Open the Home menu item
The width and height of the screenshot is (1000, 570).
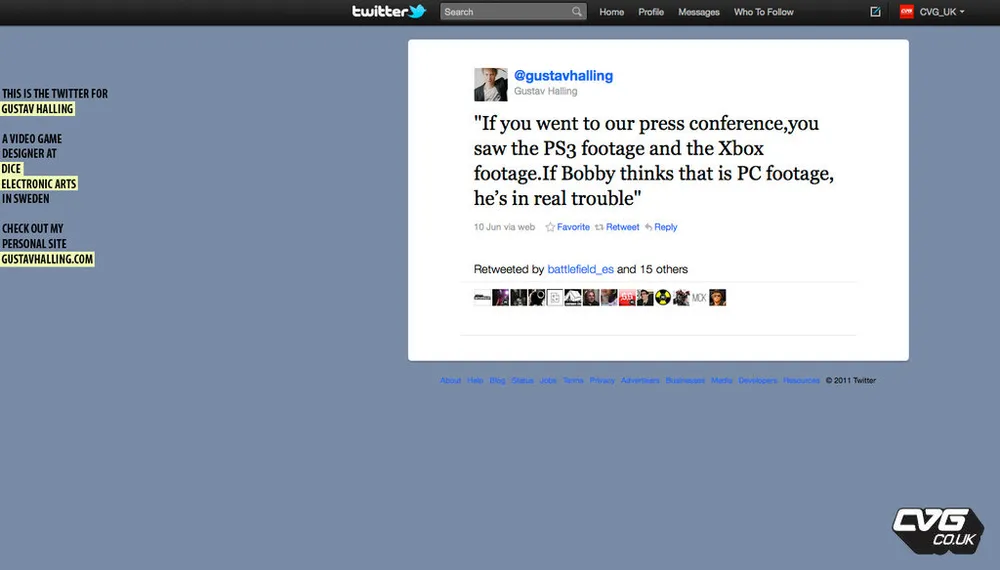612,11
